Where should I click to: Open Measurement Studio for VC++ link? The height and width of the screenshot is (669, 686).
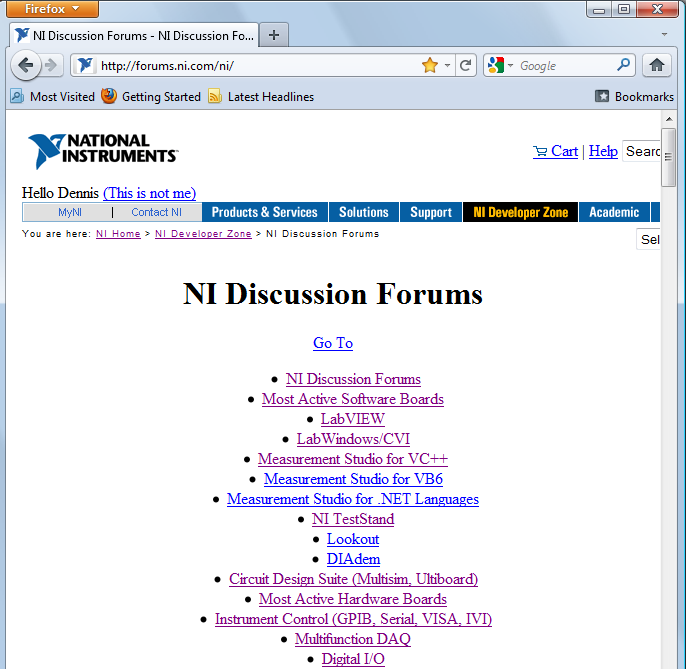(x=353, y=459)
